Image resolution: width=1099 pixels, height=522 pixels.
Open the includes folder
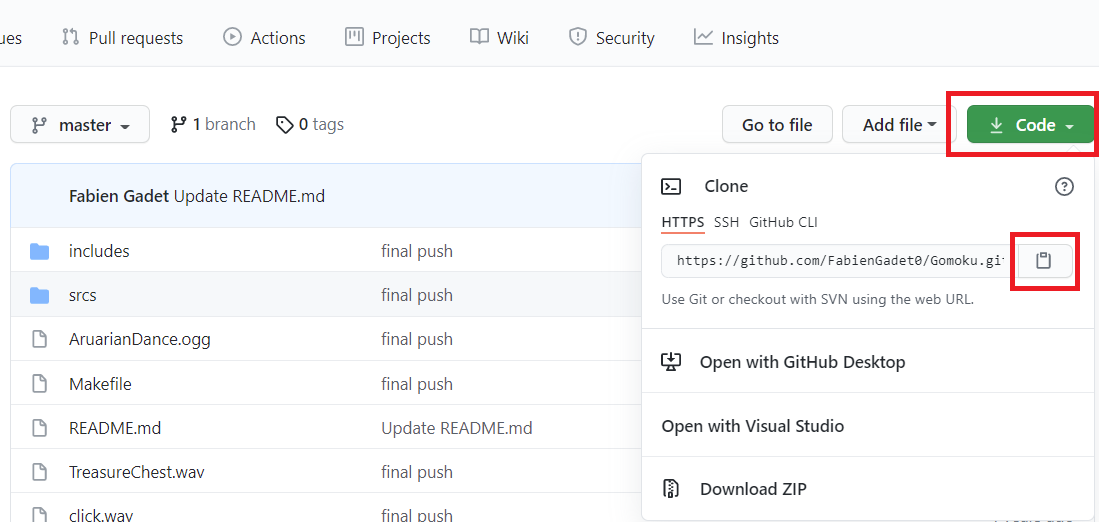coord(99,251)
